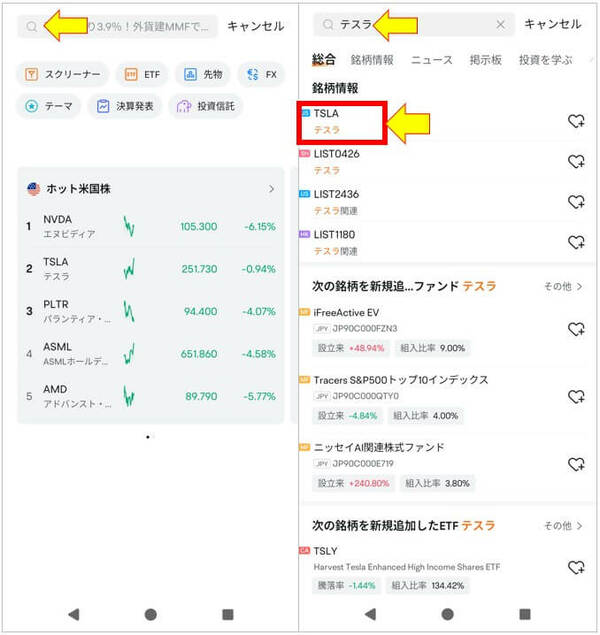Tap Android back button on right screen
The image size is (600, 635).
pos(370,614)
